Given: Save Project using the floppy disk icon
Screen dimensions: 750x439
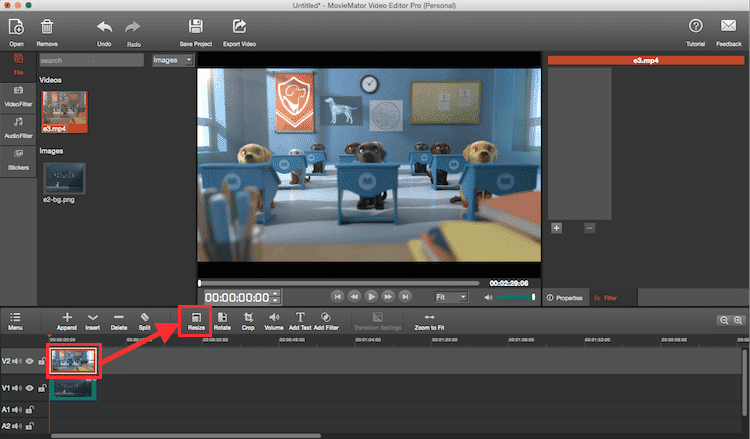Looking at the screenshot, I should pyautogui.click(x=196, y=26).
